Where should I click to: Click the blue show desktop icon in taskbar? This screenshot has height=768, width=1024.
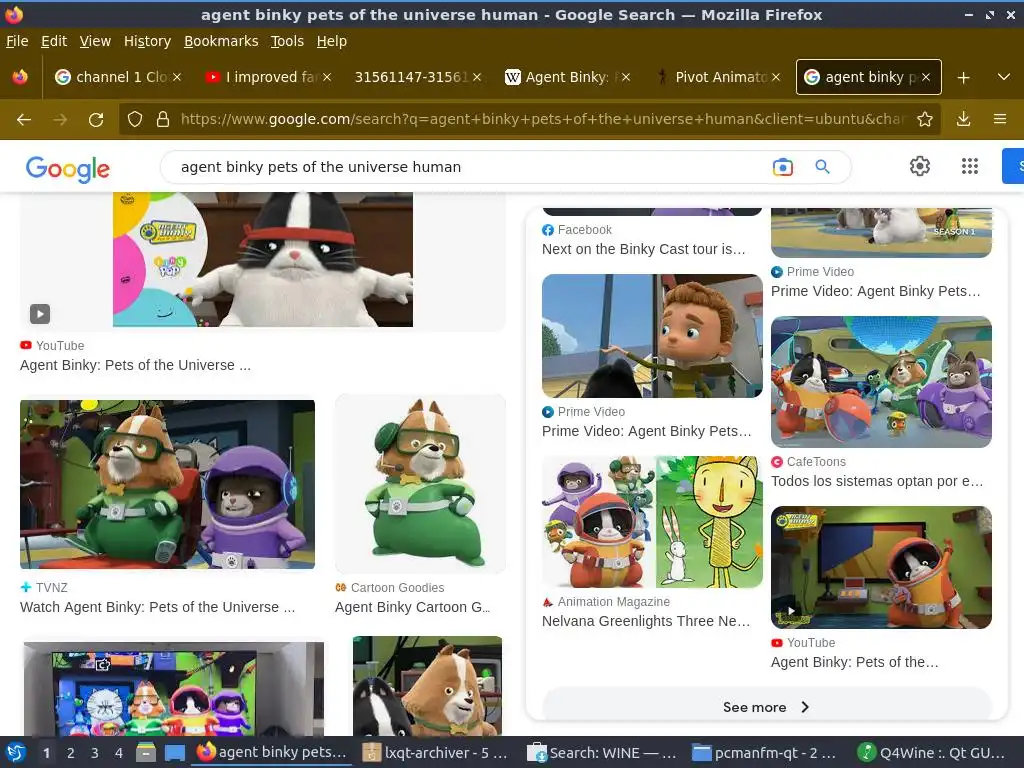click(174, 753)
